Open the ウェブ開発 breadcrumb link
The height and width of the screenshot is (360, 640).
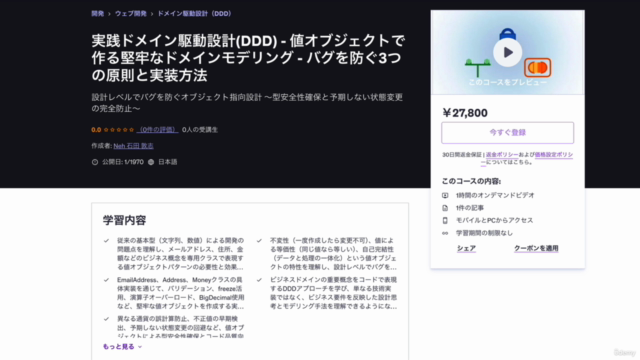(131, 13)
